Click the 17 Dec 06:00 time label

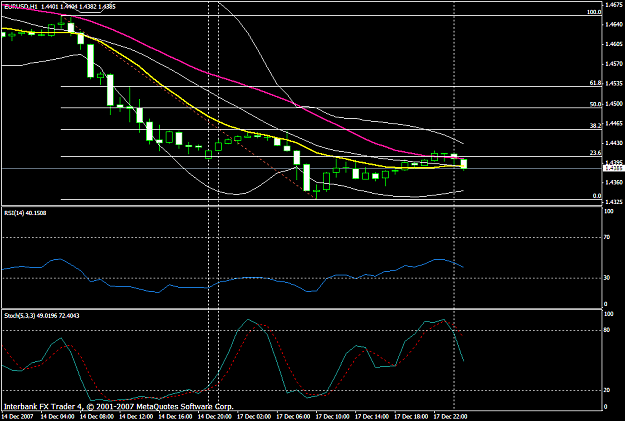[x=293, y=416]
